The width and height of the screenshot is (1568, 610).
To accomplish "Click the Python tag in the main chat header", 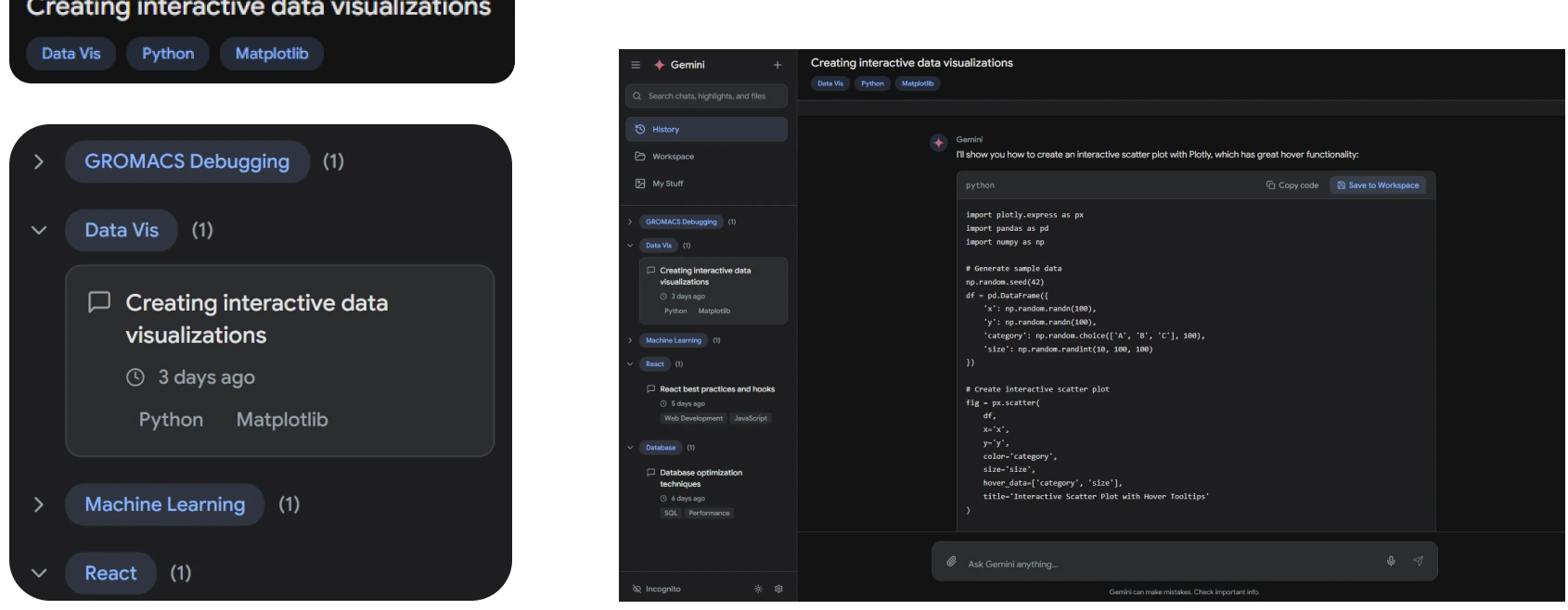I will (x=872, y=83).
